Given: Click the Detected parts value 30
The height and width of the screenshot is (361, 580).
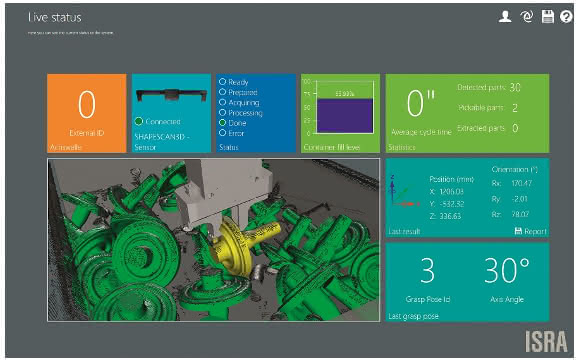Looking at the screenshot, I should pos(515,87).
